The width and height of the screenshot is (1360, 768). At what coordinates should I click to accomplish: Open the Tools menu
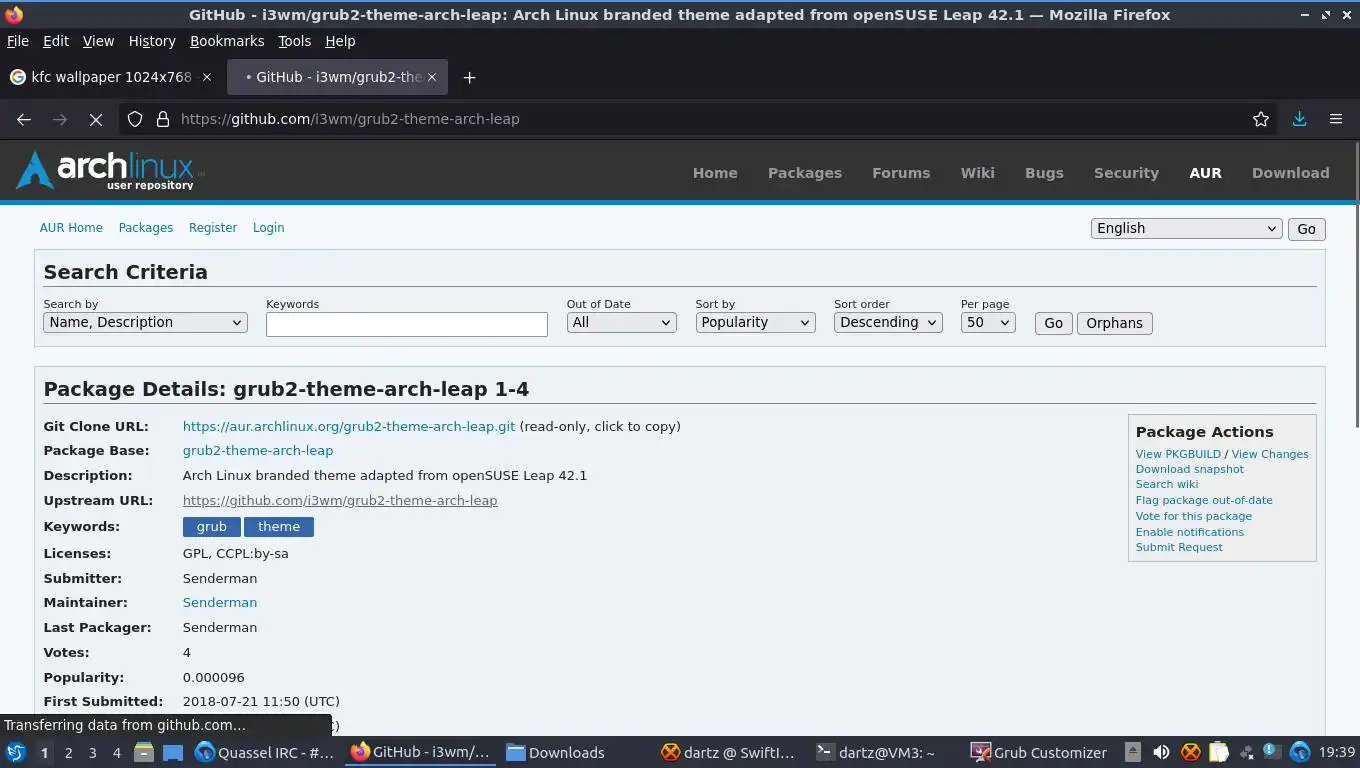tap(294, 41)
